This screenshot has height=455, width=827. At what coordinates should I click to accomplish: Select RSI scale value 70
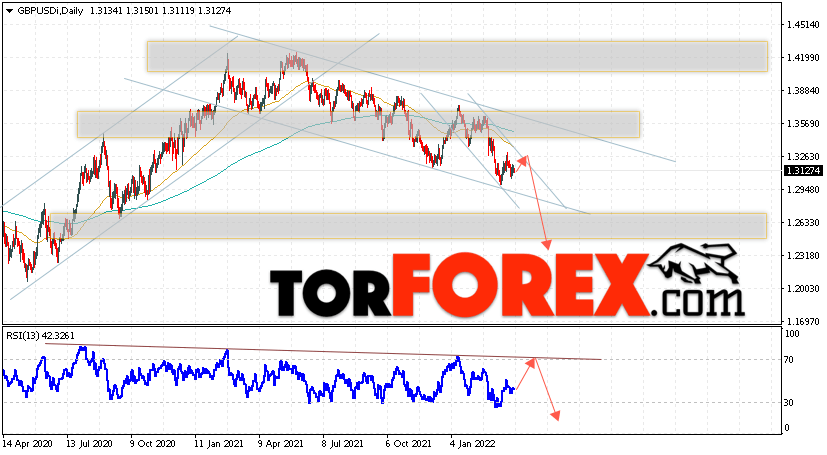click(789, 360)
